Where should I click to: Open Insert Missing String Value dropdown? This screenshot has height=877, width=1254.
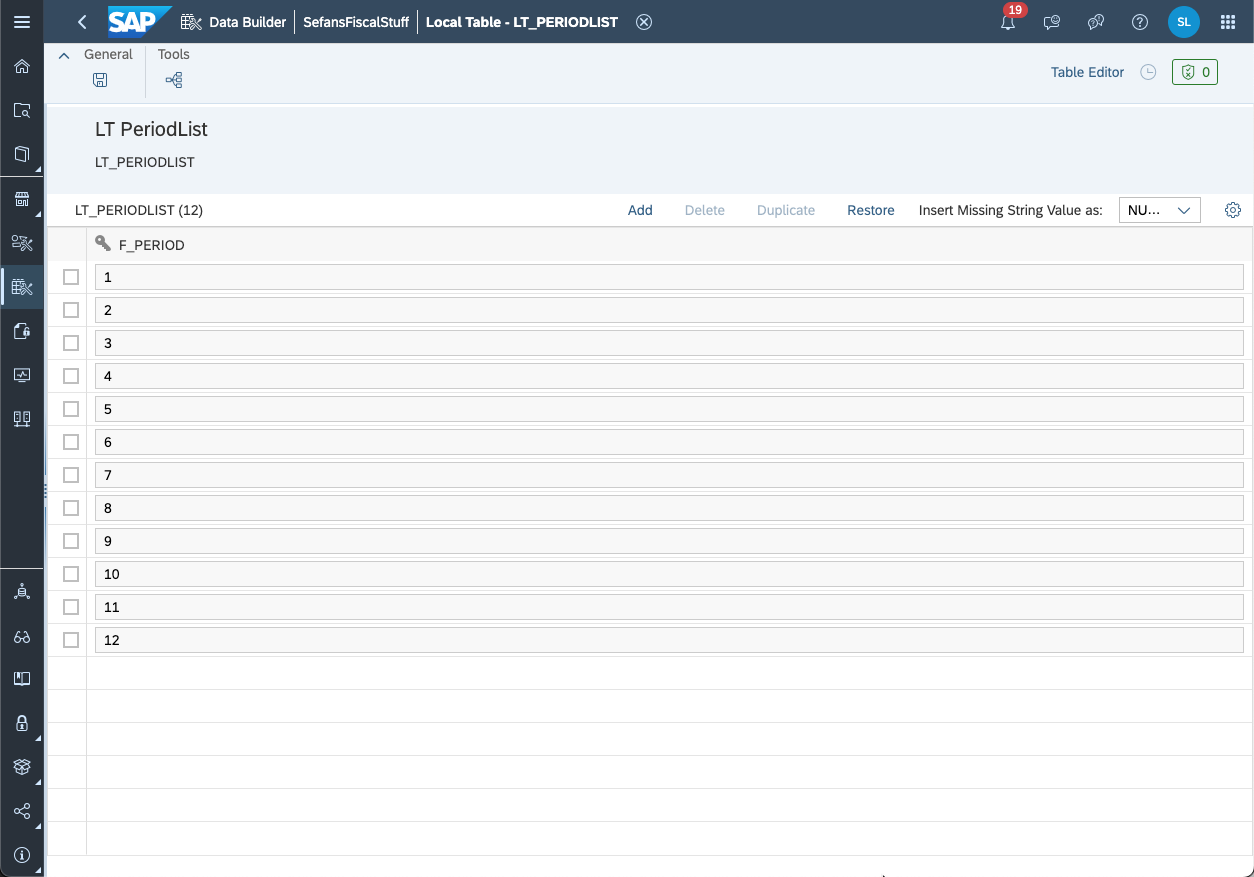(1159, 210)
